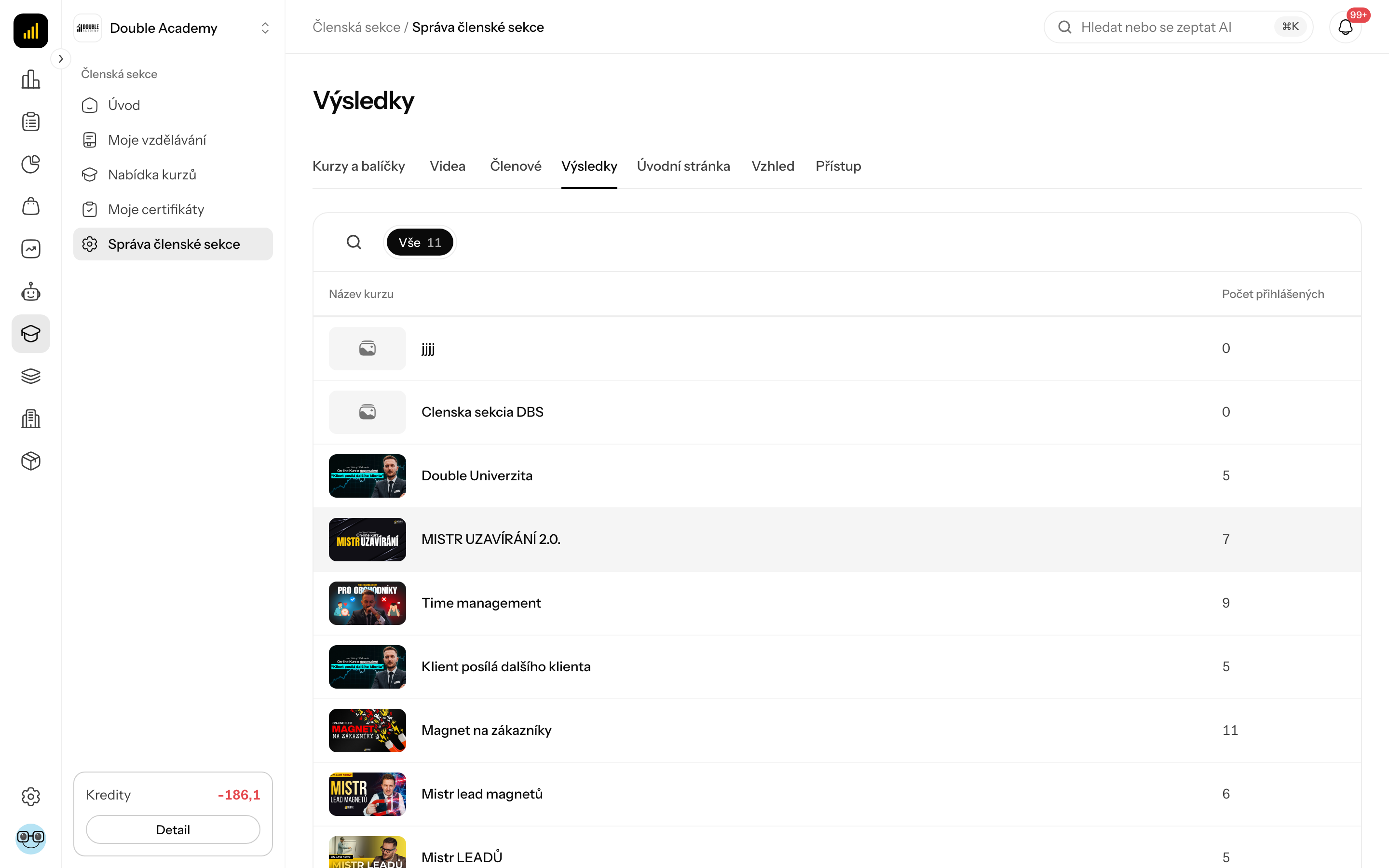Open the settings gear at rail bottom
Image resolution: width=1389 pixels, height=868 pixels.
point(30,796)
